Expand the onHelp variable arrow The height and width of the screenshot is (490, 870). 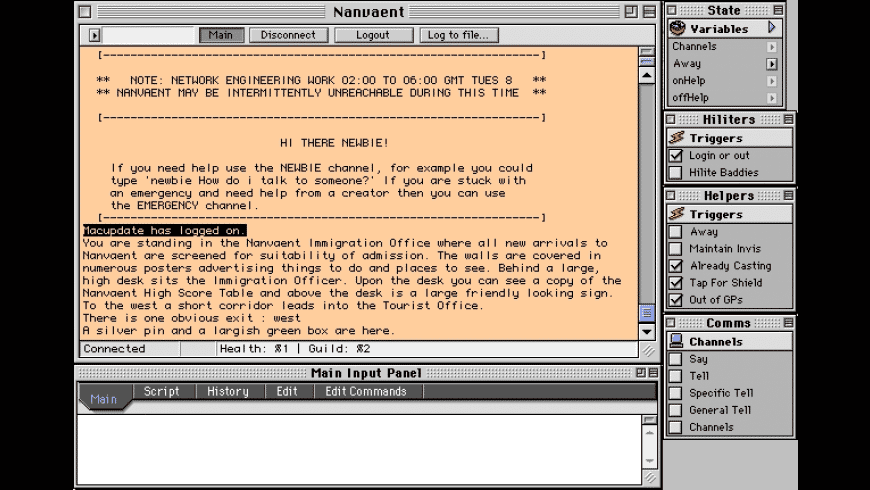772,81
